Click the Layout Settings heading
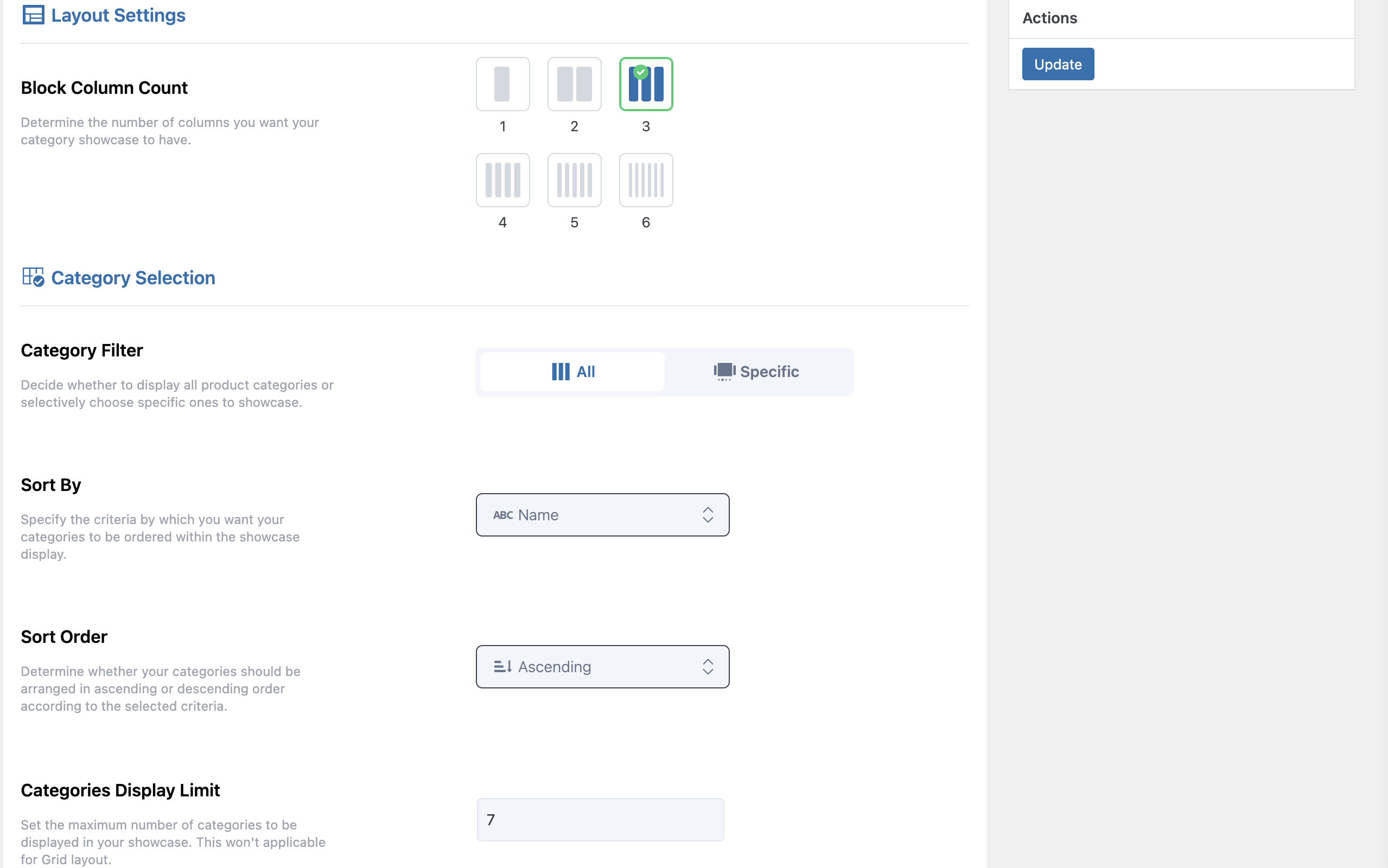1388x868 pixels. pos(118,16)
